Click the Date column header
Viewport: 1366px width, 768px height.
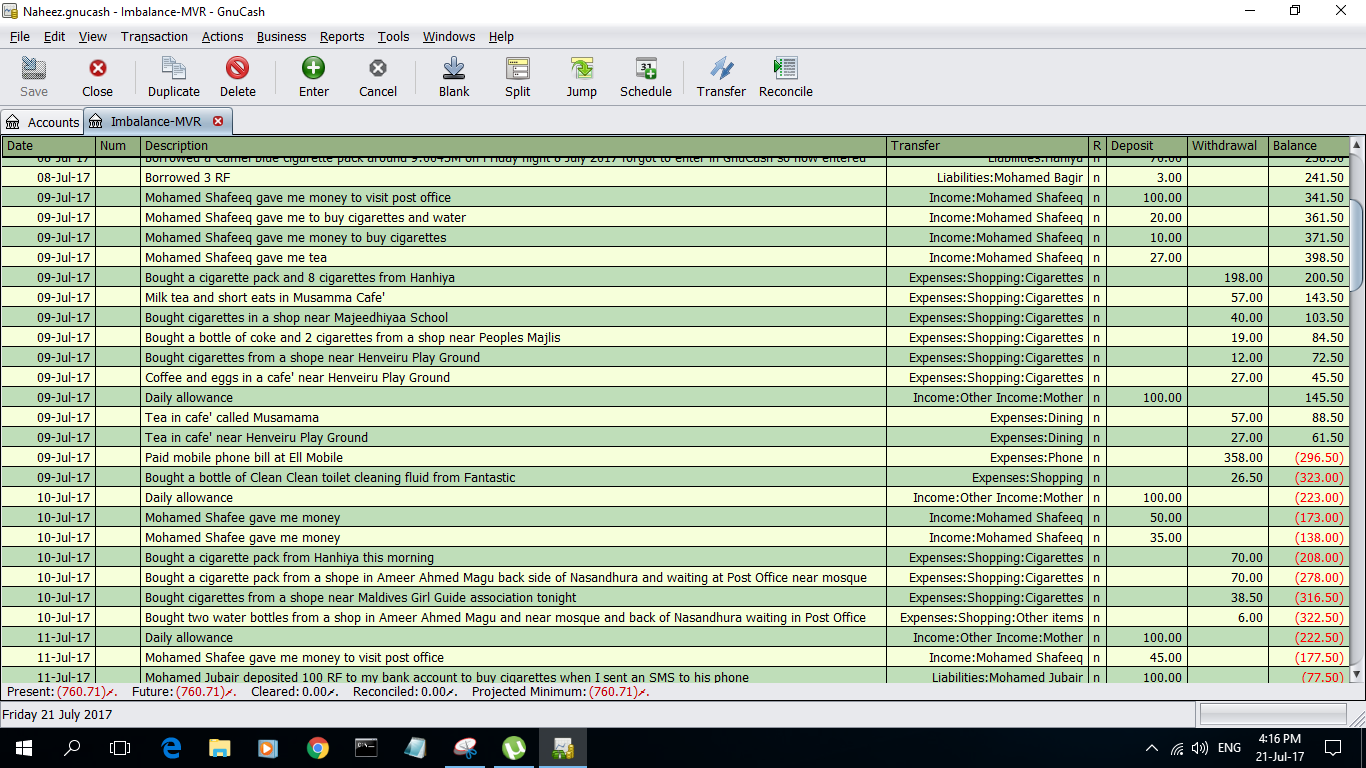click(x=49, y=146)
